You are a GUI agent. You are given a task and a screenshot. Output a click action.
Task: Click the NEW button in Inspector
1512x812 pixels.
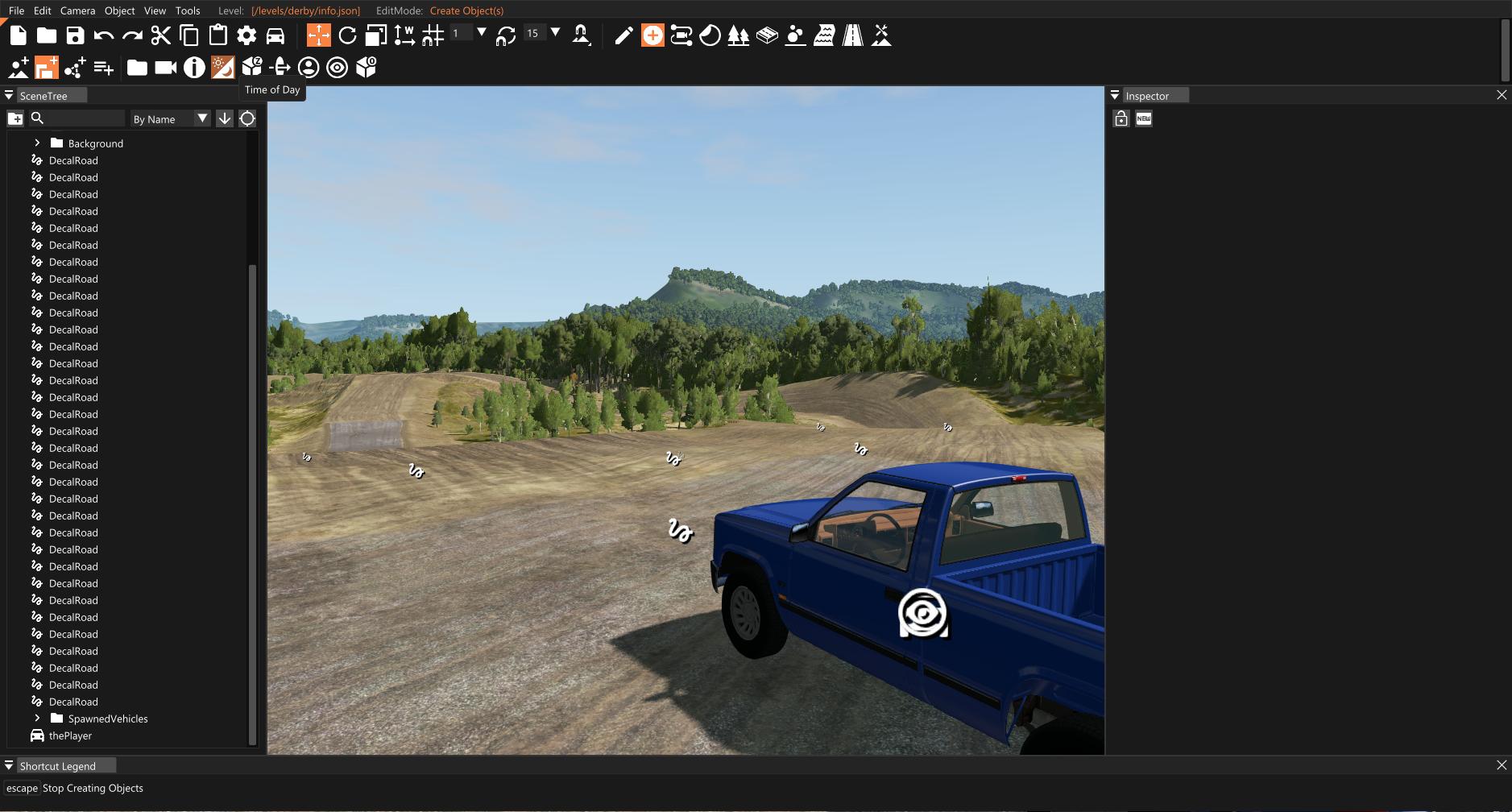(1144, 118)
